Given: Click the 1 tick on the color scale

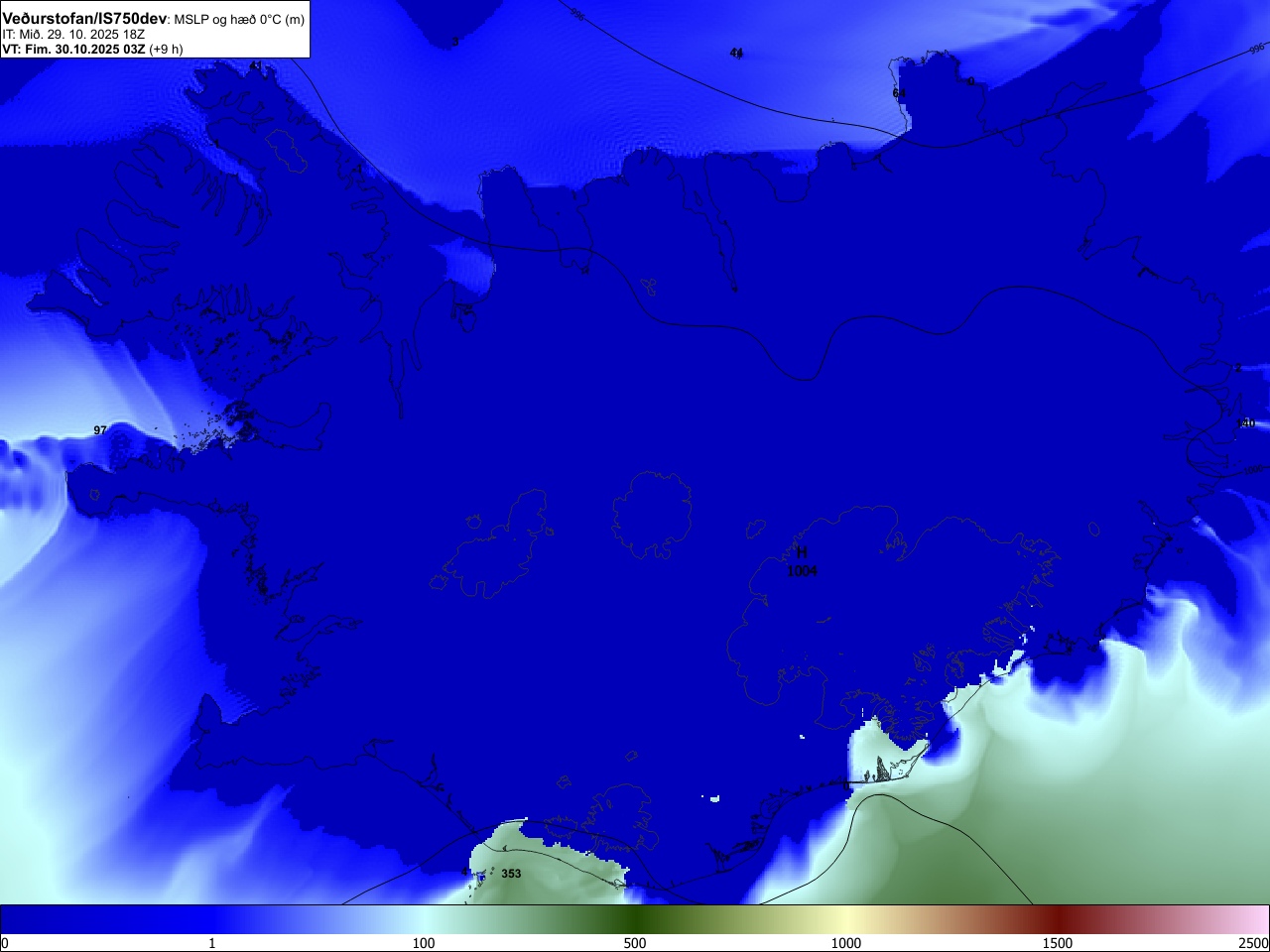Looking at the screenshot, I should click(x=211, y=943).
